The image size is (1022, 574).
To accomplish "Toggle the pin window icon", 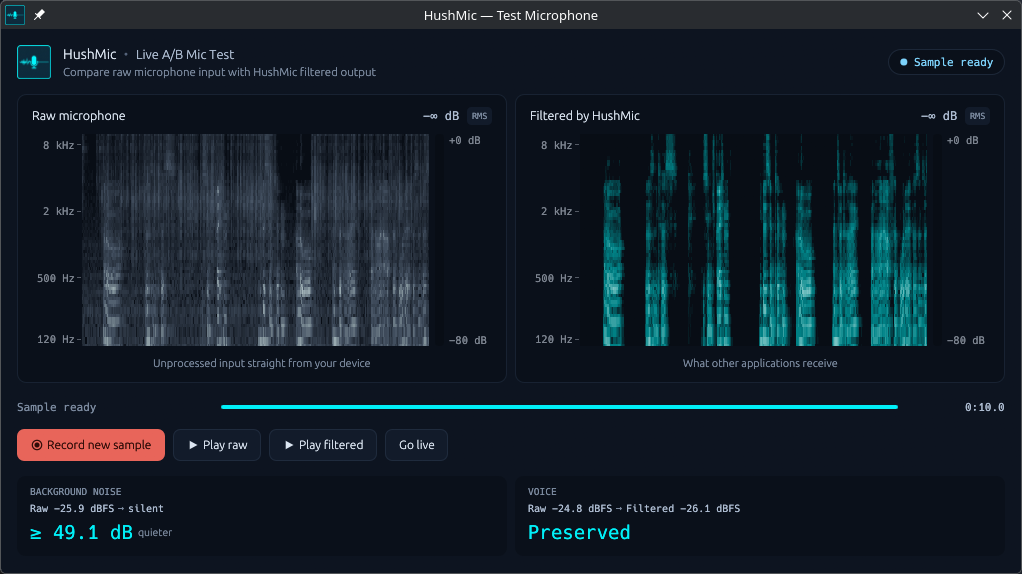I will [x=39, y=15].
